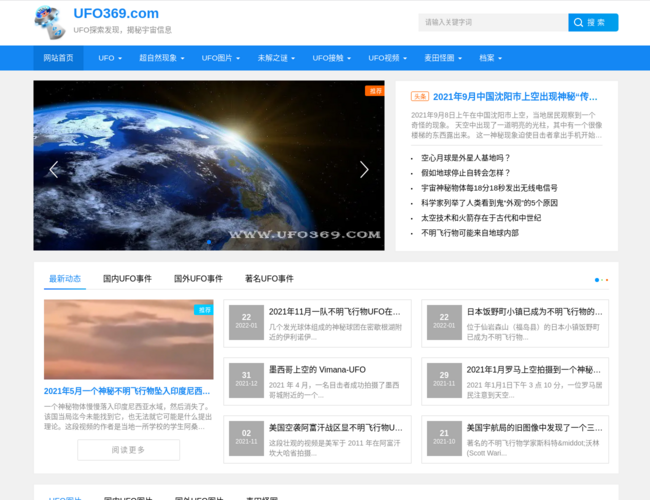Show previous slide with left arrow
The width and height of the screenshot is (650, 500).
click(x=54, y=169)
